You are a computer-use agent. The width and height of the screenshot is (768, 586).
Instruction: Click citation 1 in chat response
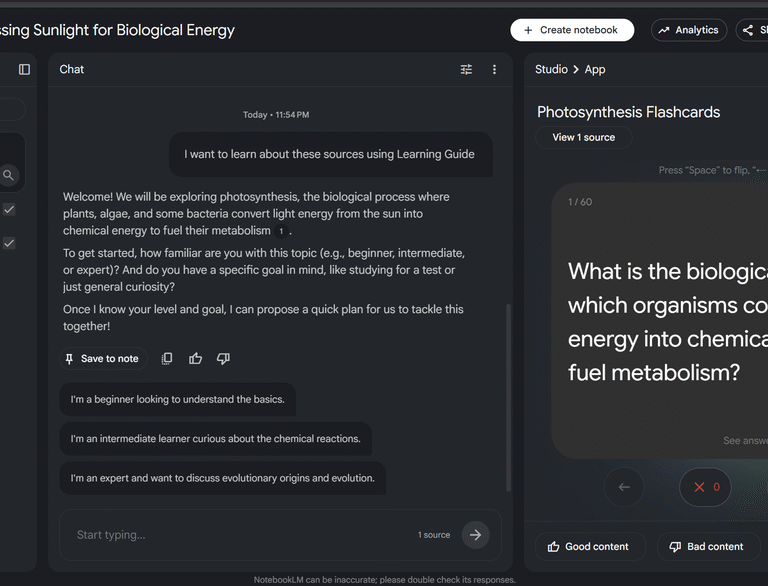tap(281, 231)
